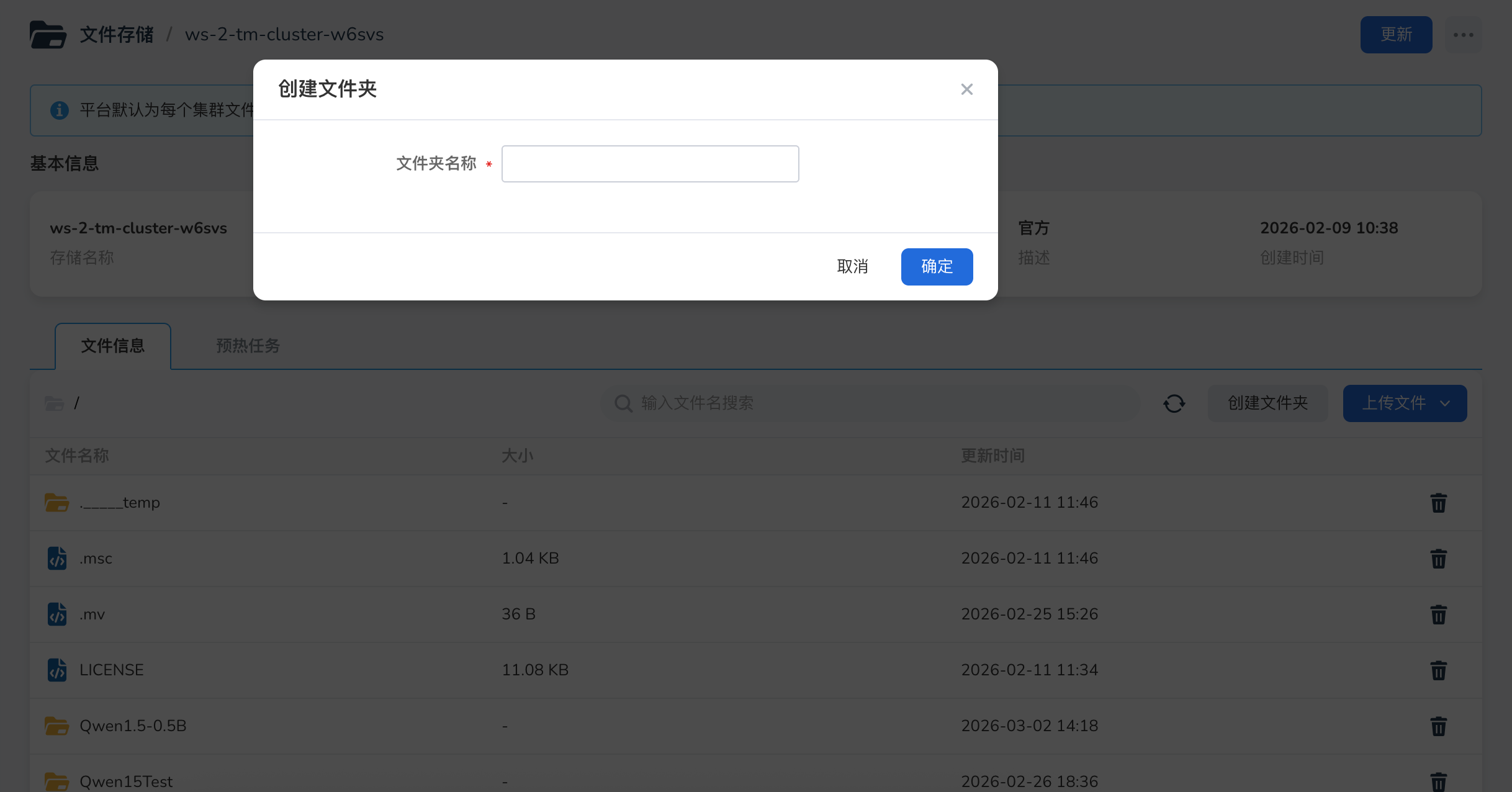Screen dimensions: 1512x792
Task: Click the 更新 update button
Action: pos(1396,35)
